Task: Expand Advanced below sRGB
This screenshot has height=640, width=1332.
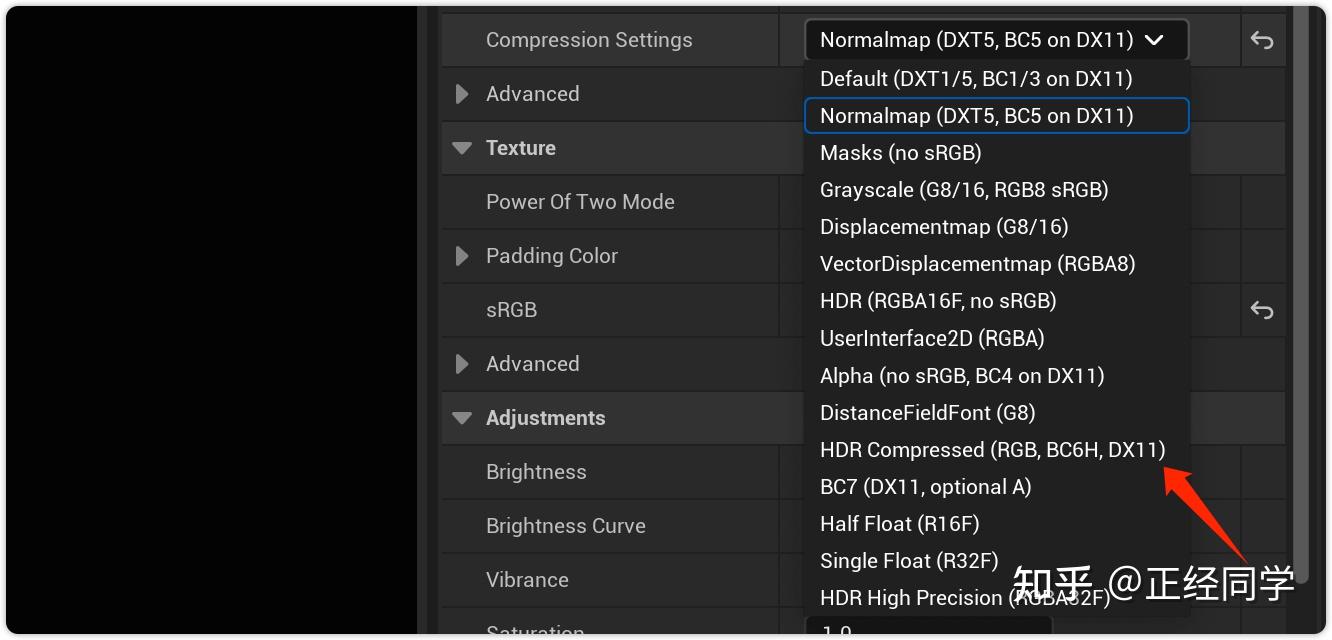Action: [x=462, y=364]
